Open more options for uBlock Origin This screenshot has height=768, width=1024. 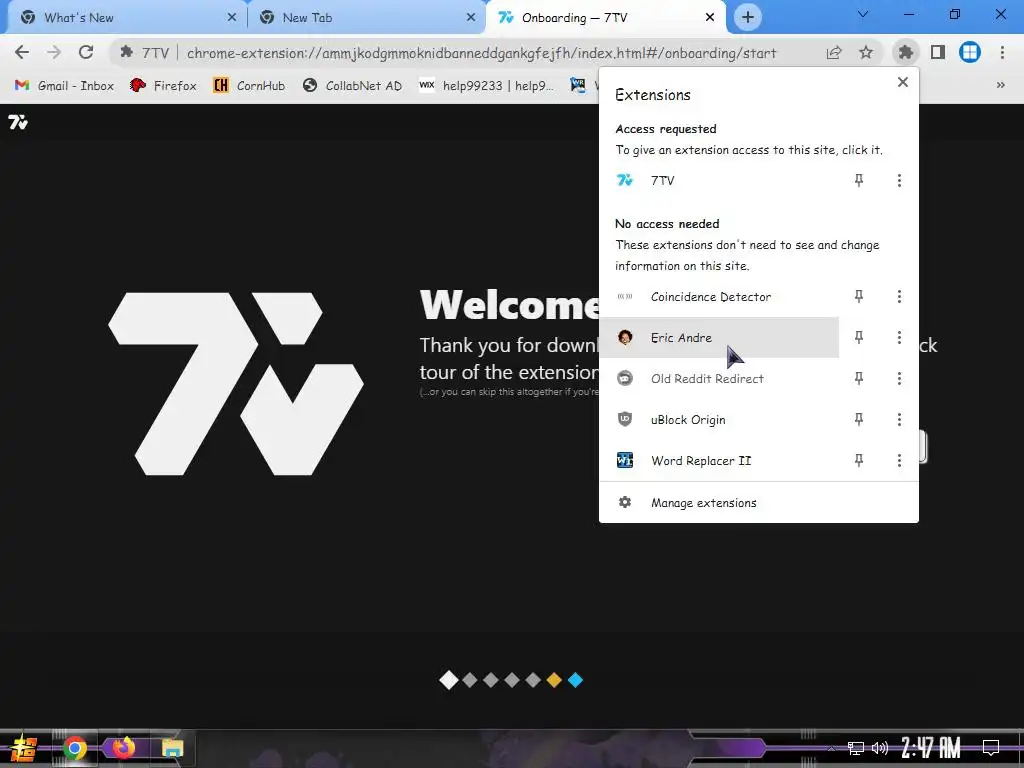(899, 419)
